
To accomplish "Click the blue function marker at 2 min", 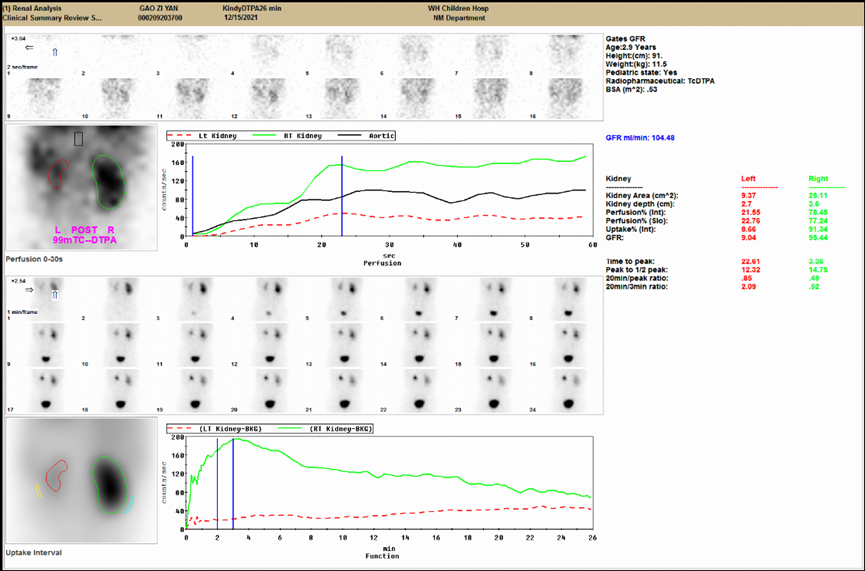I will pyautogui.click(x=217, y=484).
